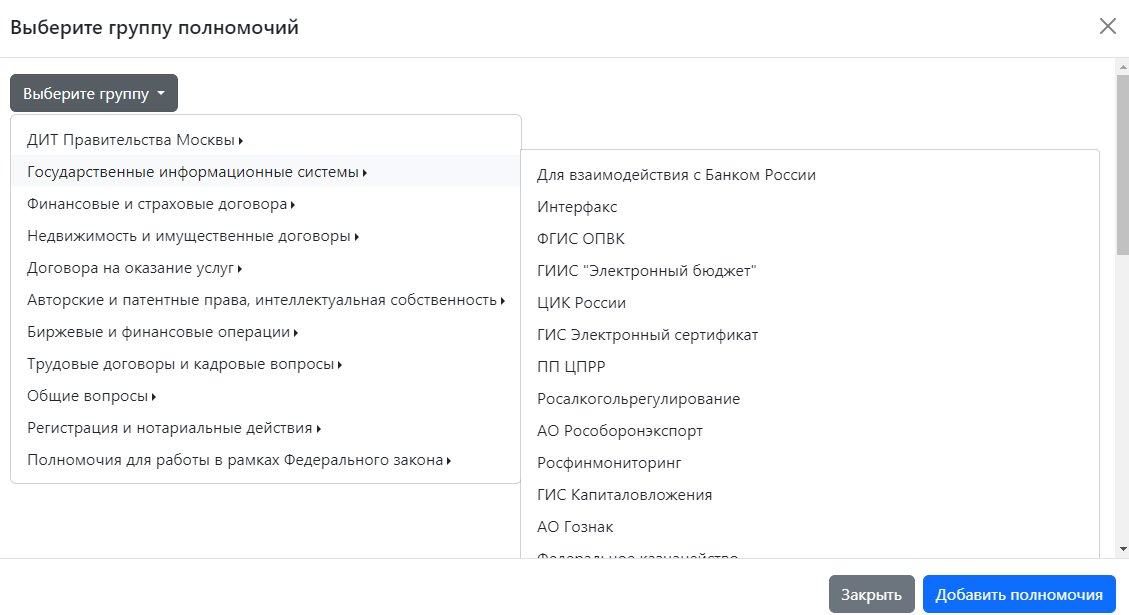The height and width of the screenshot is (615, 1129).
Task: Choose 'Биржевые и финансовые операции' group
Action: tap(162, 333)
